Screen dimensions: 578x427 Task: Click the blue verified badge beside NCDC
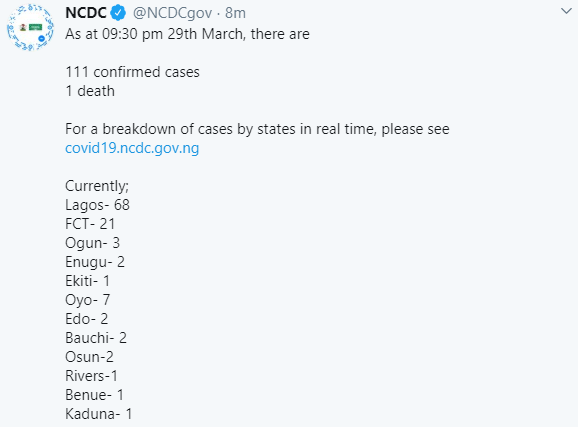coord(118,13)
